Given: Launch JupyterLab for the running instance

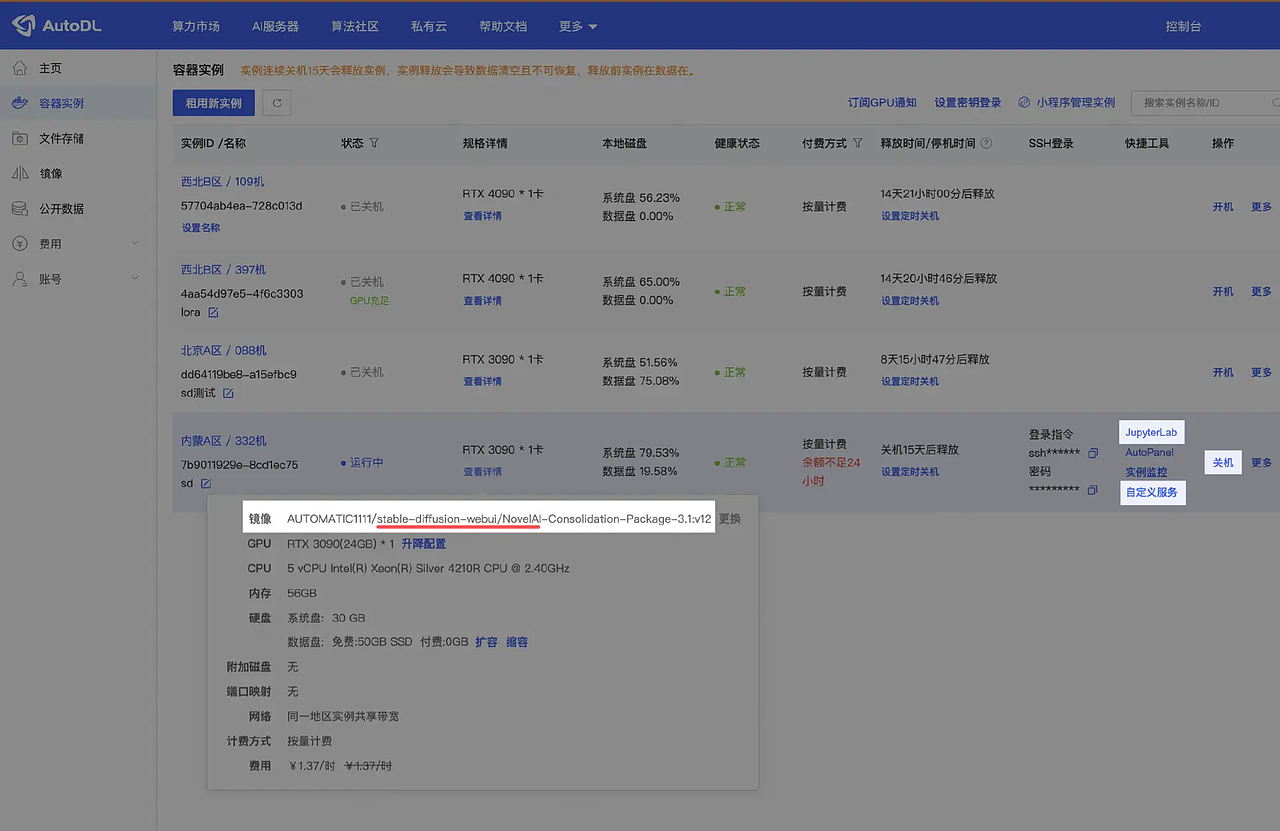Looking at the screenshot, I should click(1151, 432).
